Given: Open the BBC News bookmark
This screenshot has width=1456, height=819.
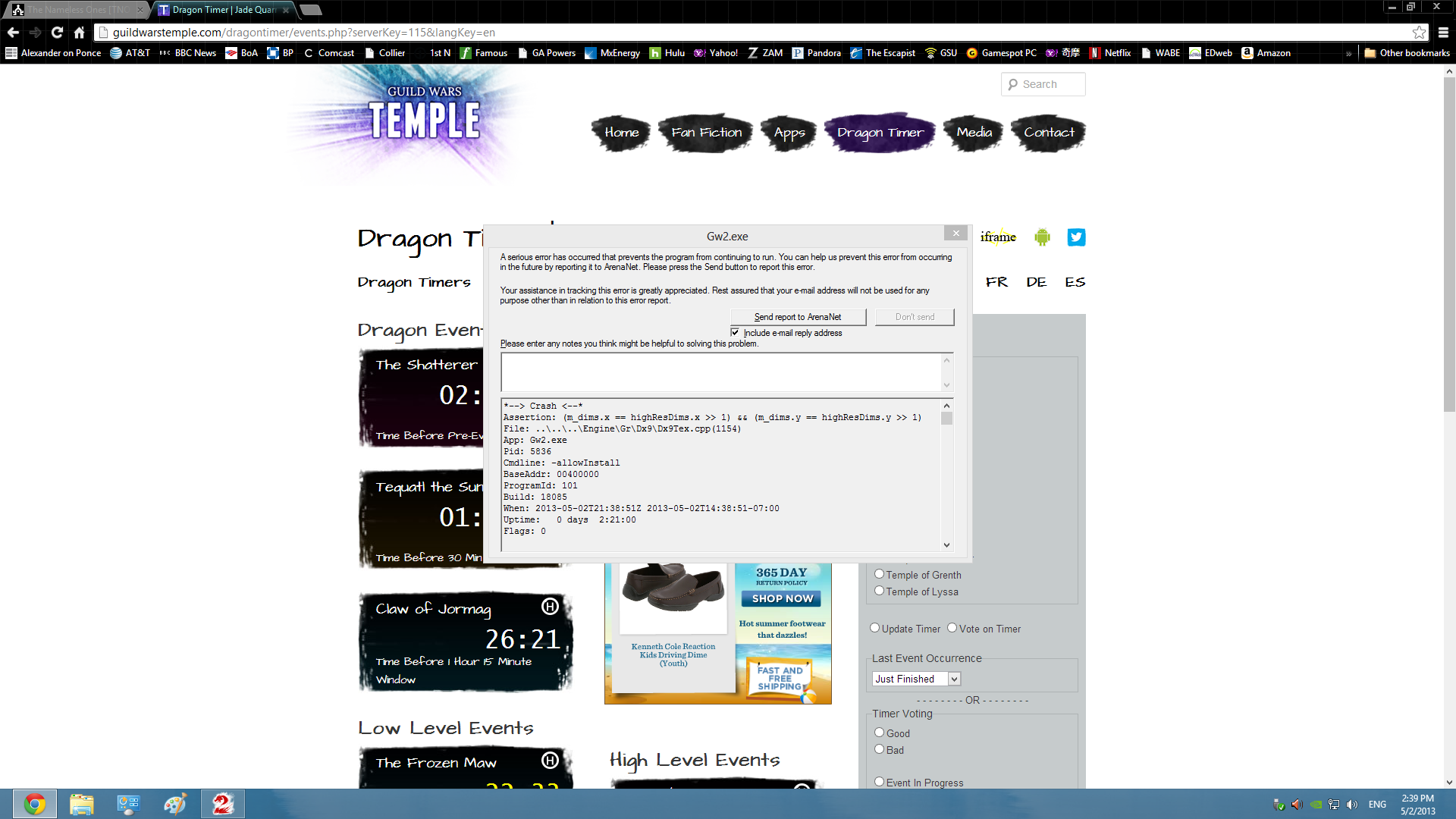Looking at the screenshot, I should (x=188, y=53).
